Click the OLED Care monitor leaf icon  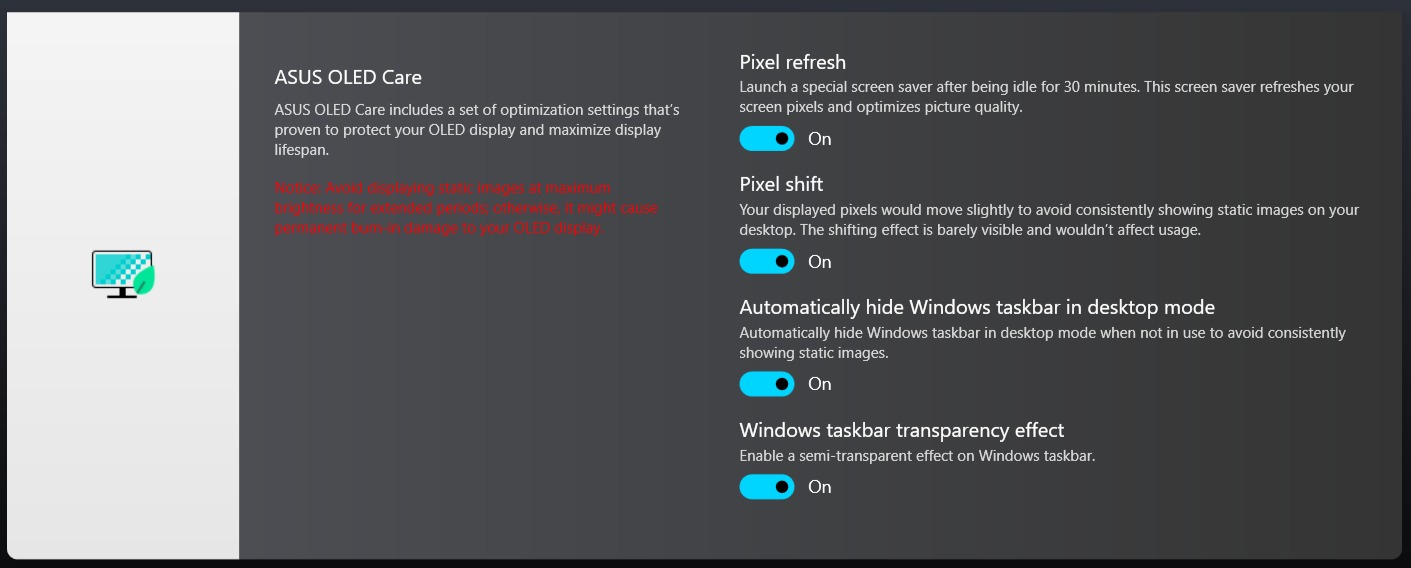tap(123, 274)
